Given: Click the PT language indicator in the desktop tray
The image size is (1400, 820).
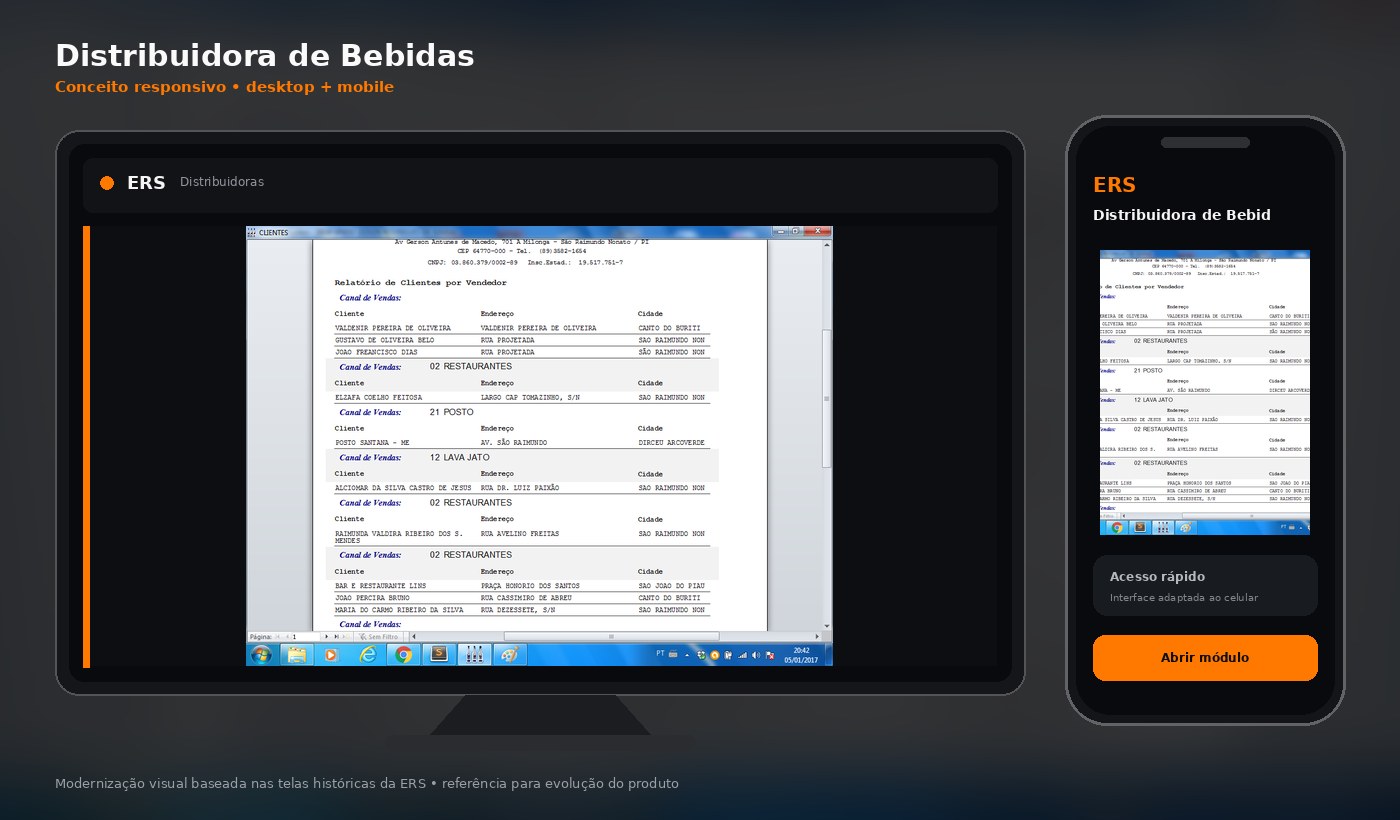Looking at the screenshot, I should tap(660, 654).
